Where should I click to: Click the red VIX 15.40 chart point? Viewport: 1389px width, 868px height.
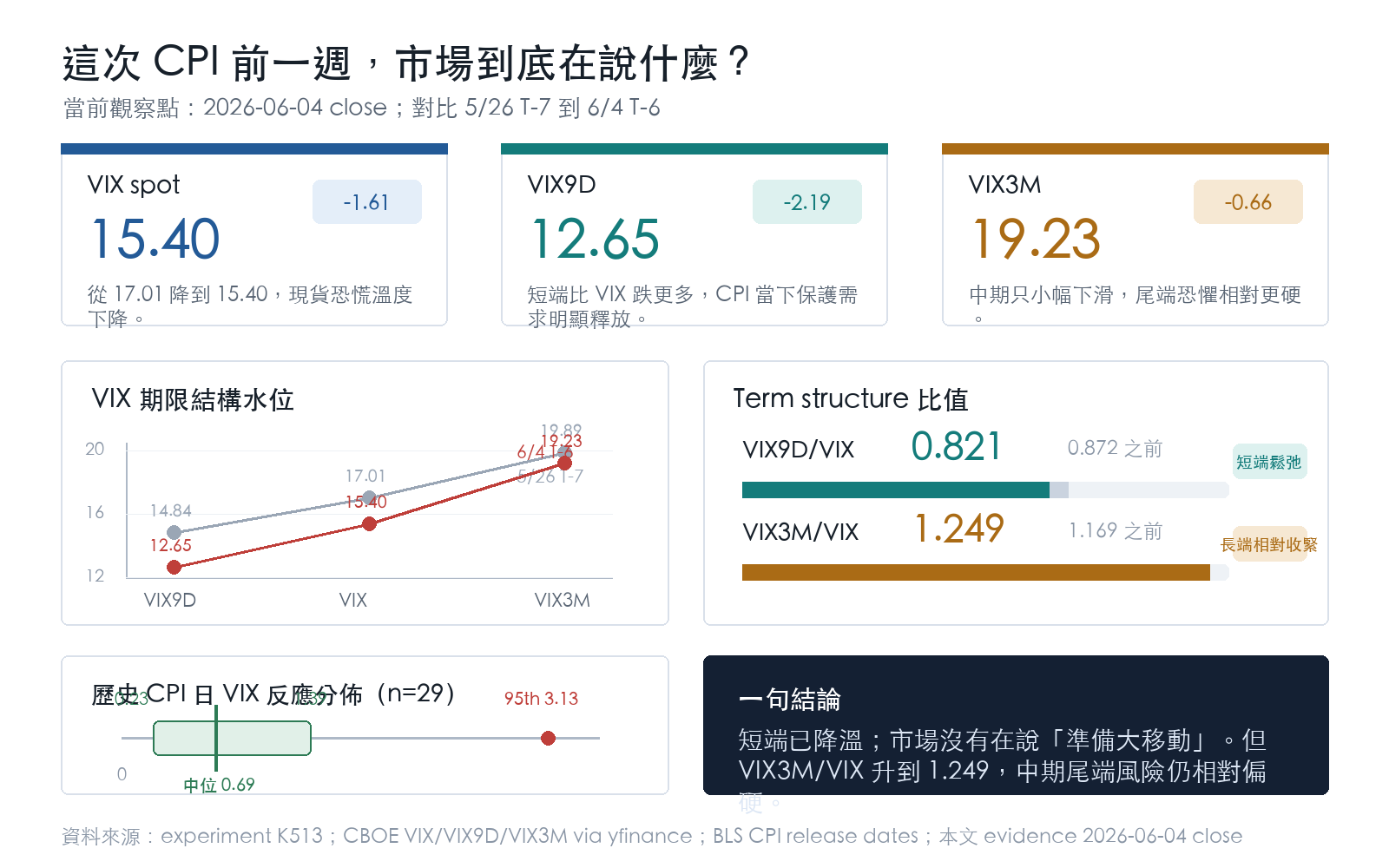[x=369, y=523]
